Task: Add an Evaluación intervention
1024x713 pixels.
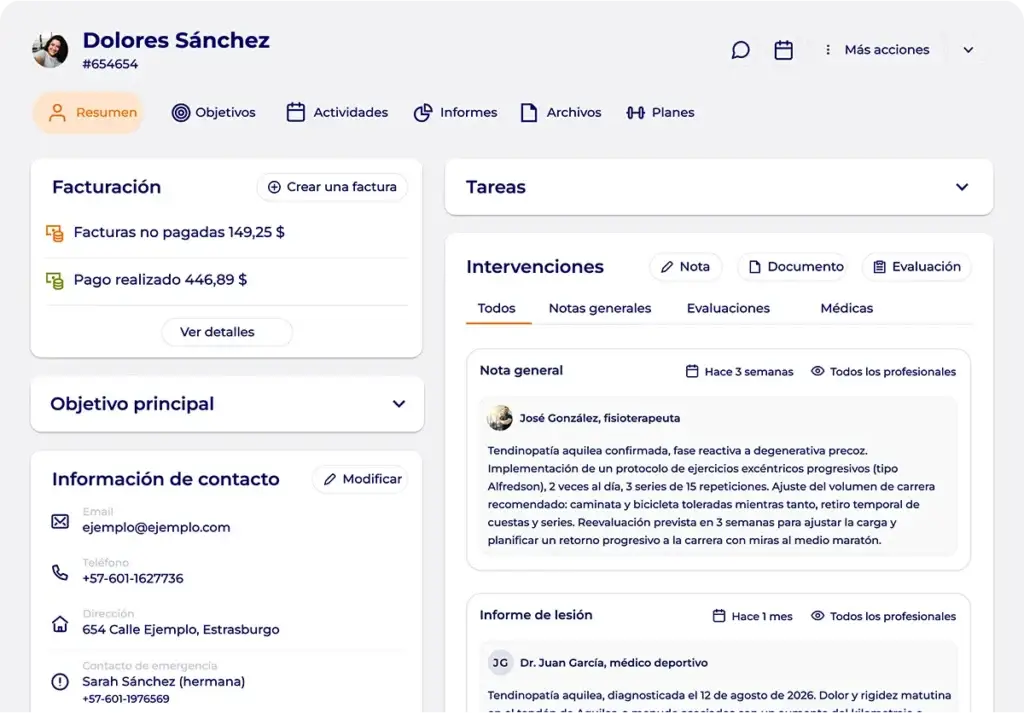Action: click(x=917, y=266)
